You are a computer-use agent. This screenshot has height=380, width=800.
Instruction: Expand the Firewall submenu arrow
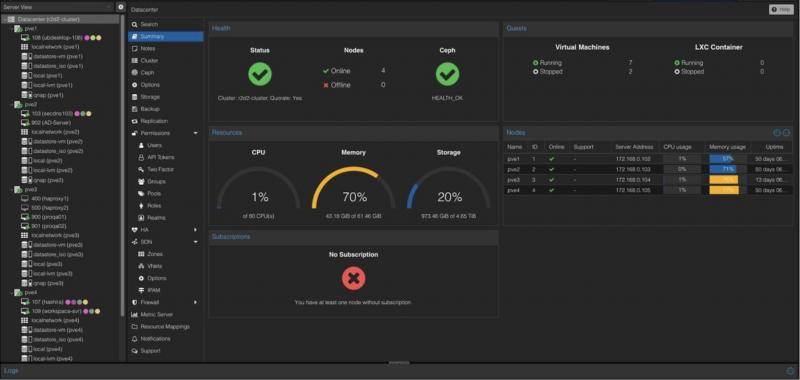click(x=195, y=302)
